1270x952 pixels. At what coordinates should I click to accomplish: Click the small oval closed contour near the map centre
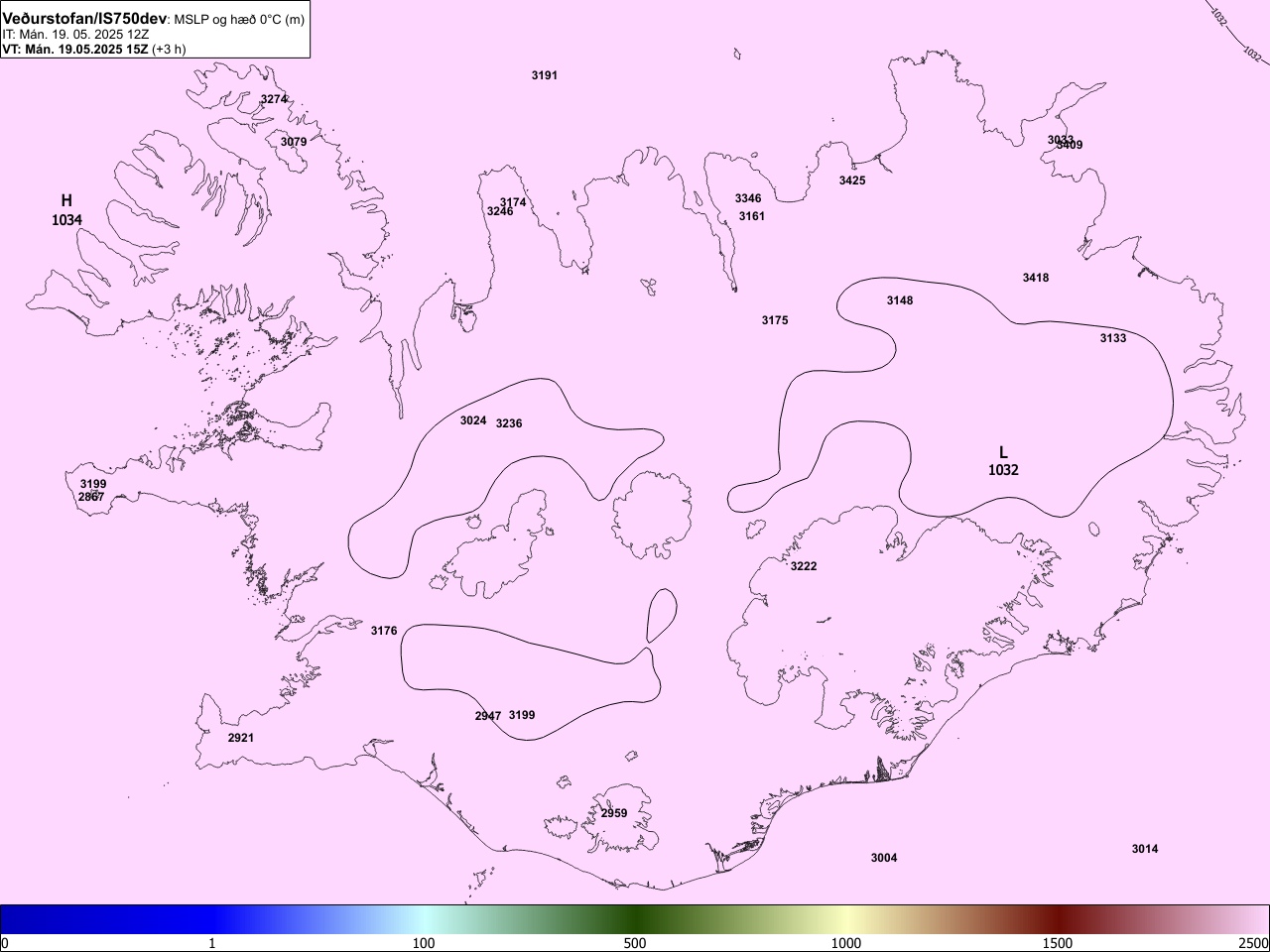coord(662,616)
